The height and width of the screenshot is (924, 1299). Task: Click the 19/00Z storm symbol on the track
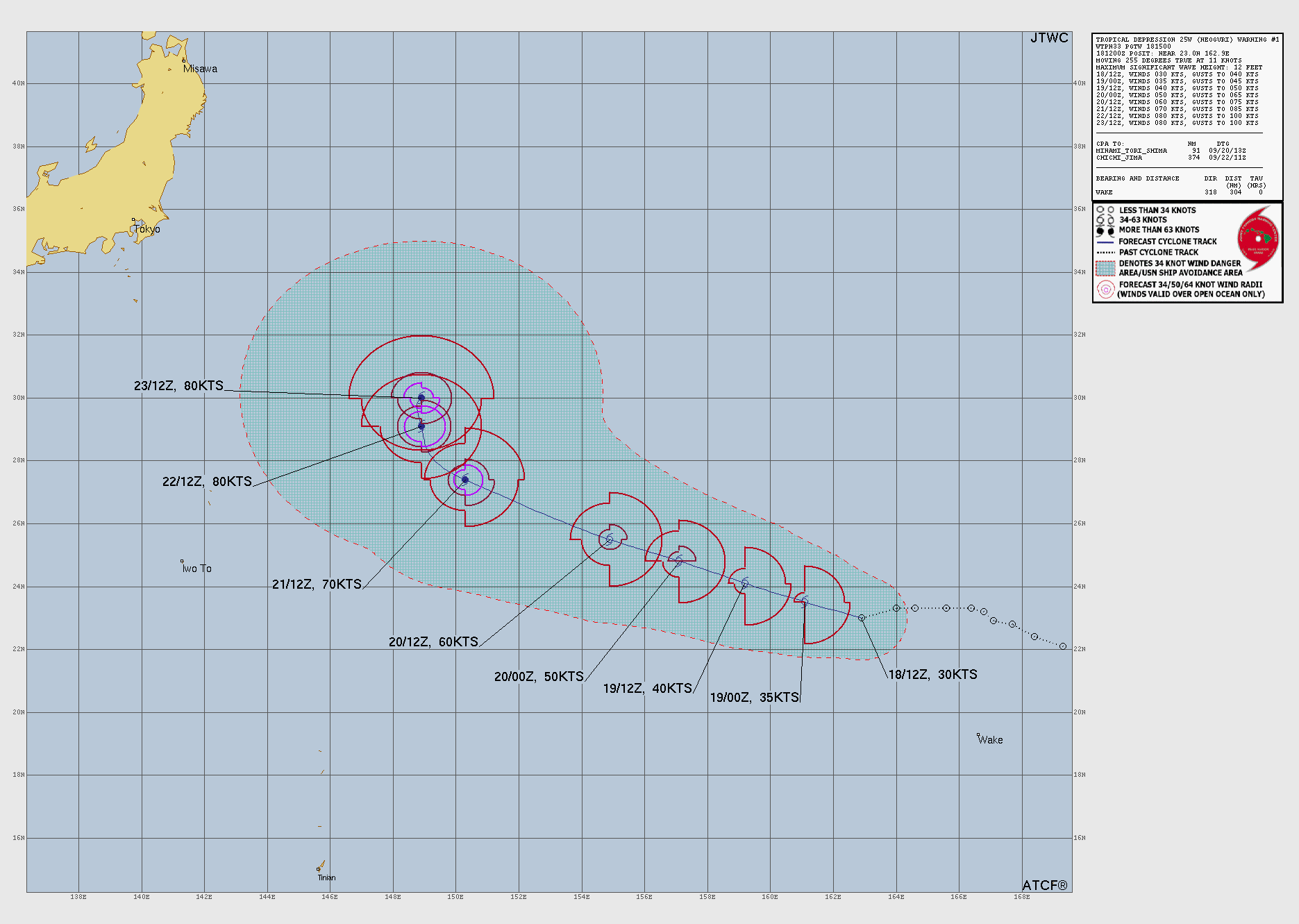coord(805,600)
